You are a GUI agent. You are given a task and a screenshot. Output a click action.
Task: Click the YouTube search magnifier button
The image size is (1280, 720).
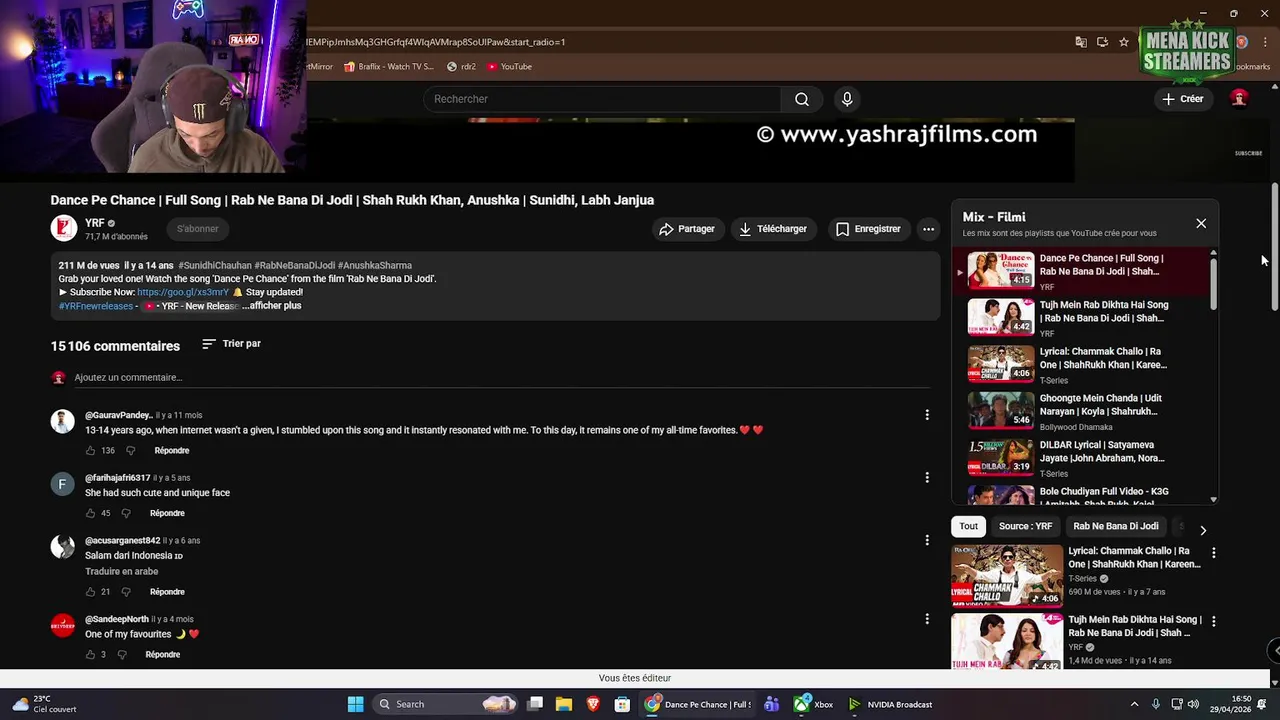(x=801, y=99)
